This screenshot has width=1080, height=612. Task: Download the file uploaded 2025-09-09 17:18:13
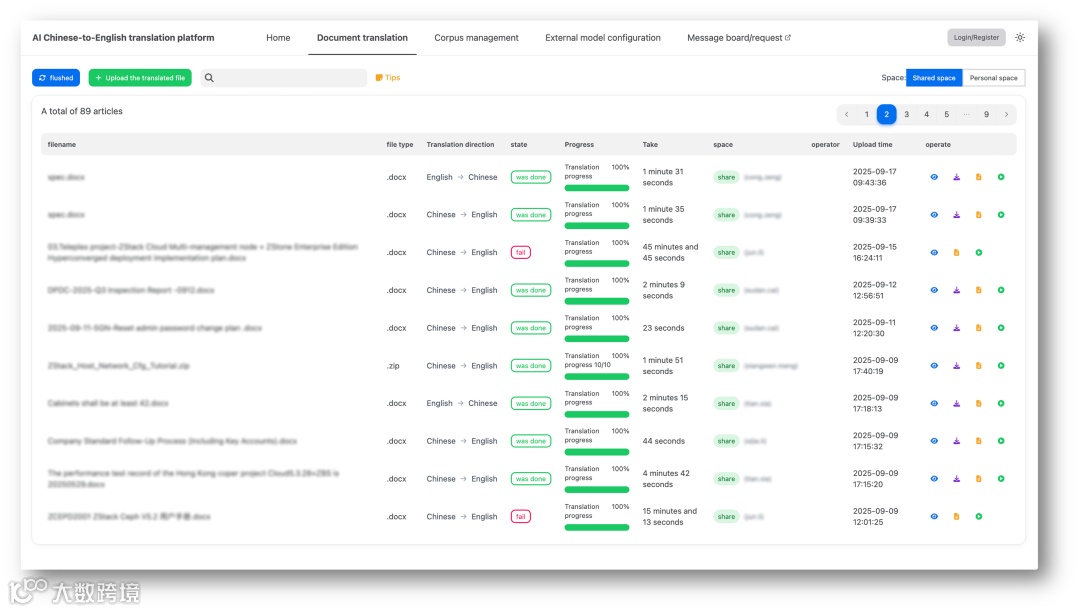(x=957, y=403)
